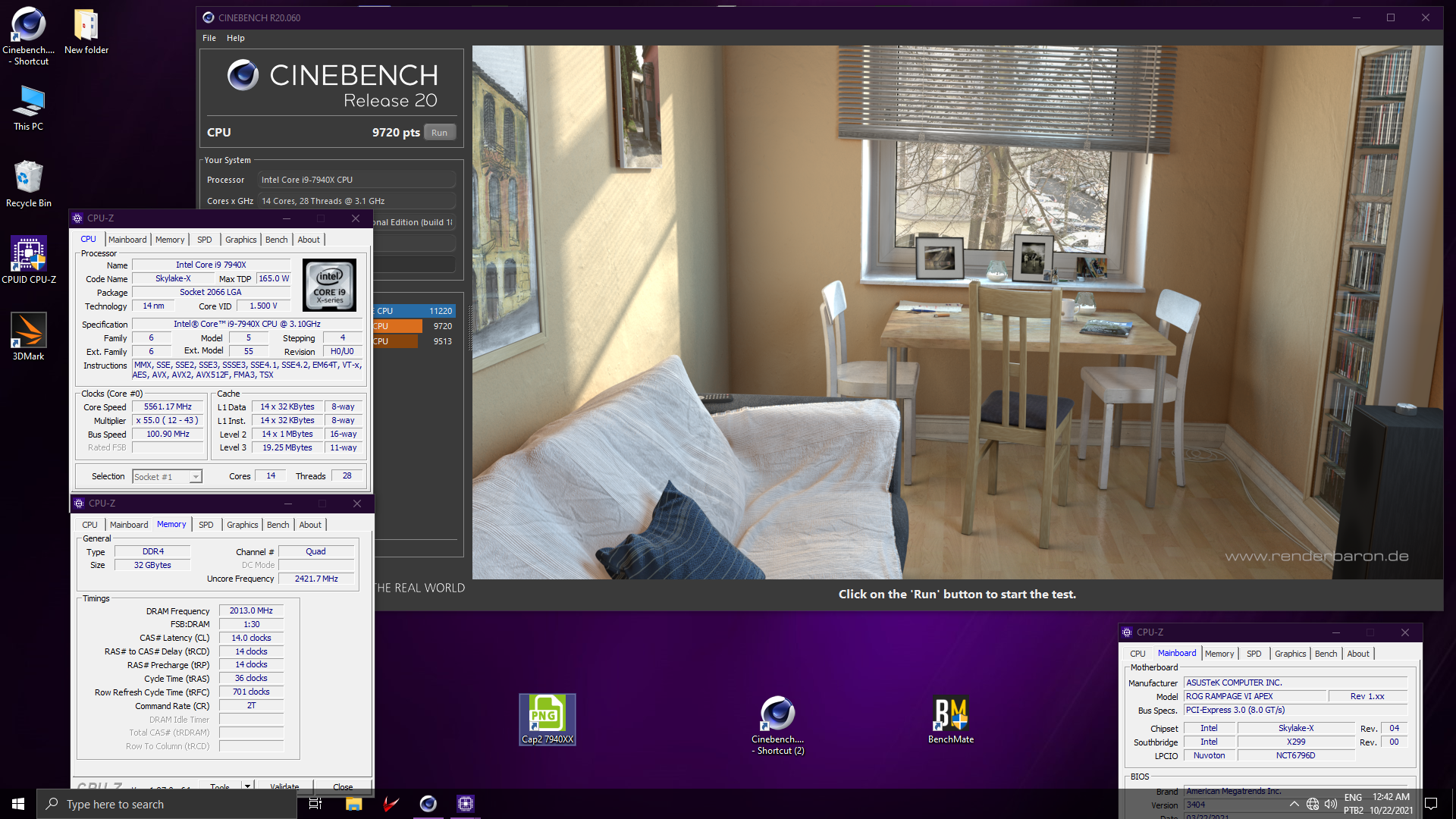Viewport: 1456px width, 819px height.
Task: Open the New folder desktop icon
Action: click(x=86, y=32)
